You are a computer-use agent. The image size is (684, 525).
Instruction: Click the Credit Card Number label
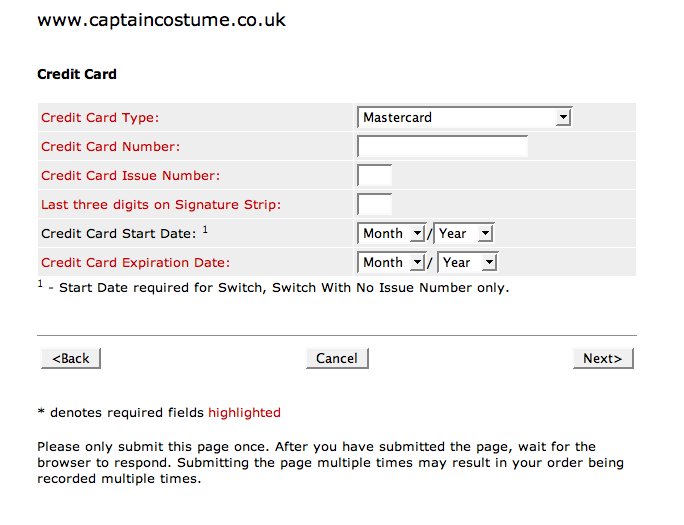(x=110, y=147)
